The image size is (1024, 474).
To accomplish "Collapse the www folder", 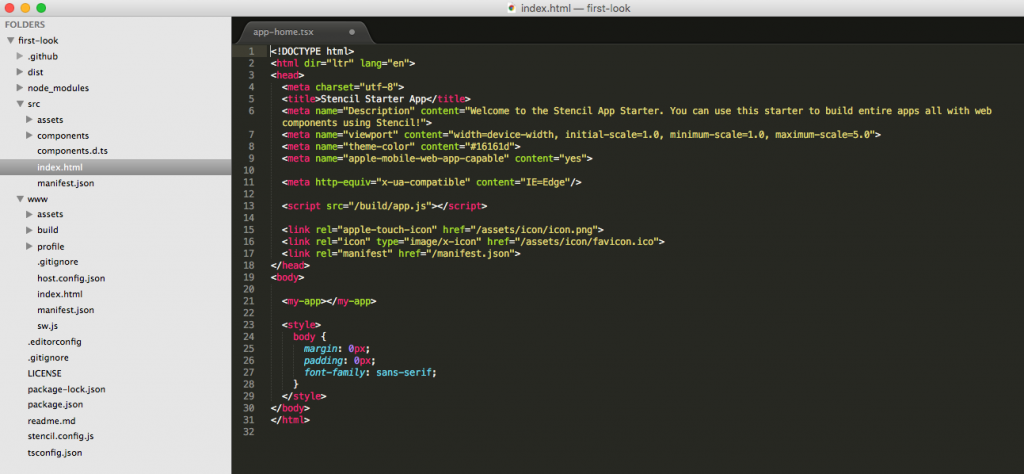I will tap(19, 199).
